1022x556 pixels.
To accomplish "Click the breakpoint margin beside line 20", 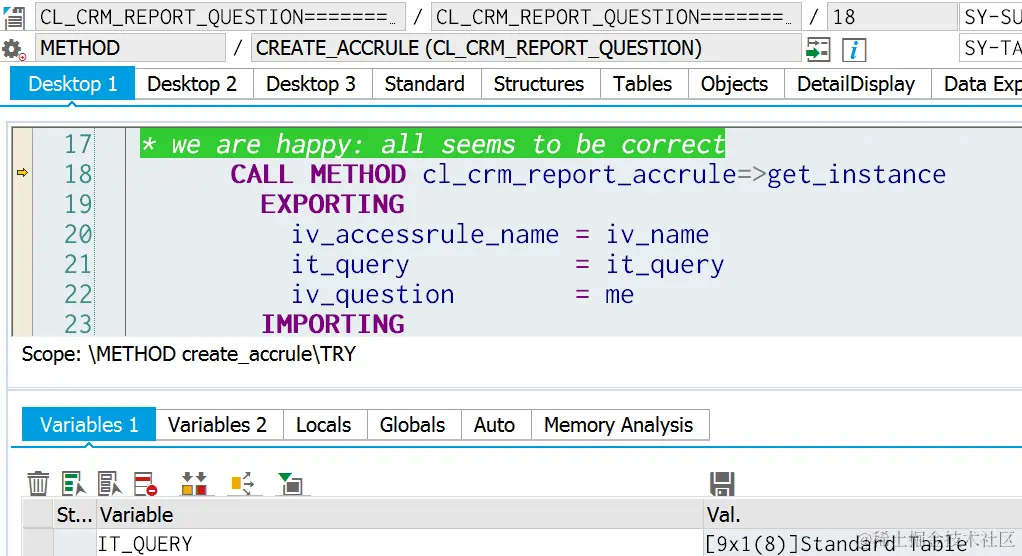I will 22,234.
